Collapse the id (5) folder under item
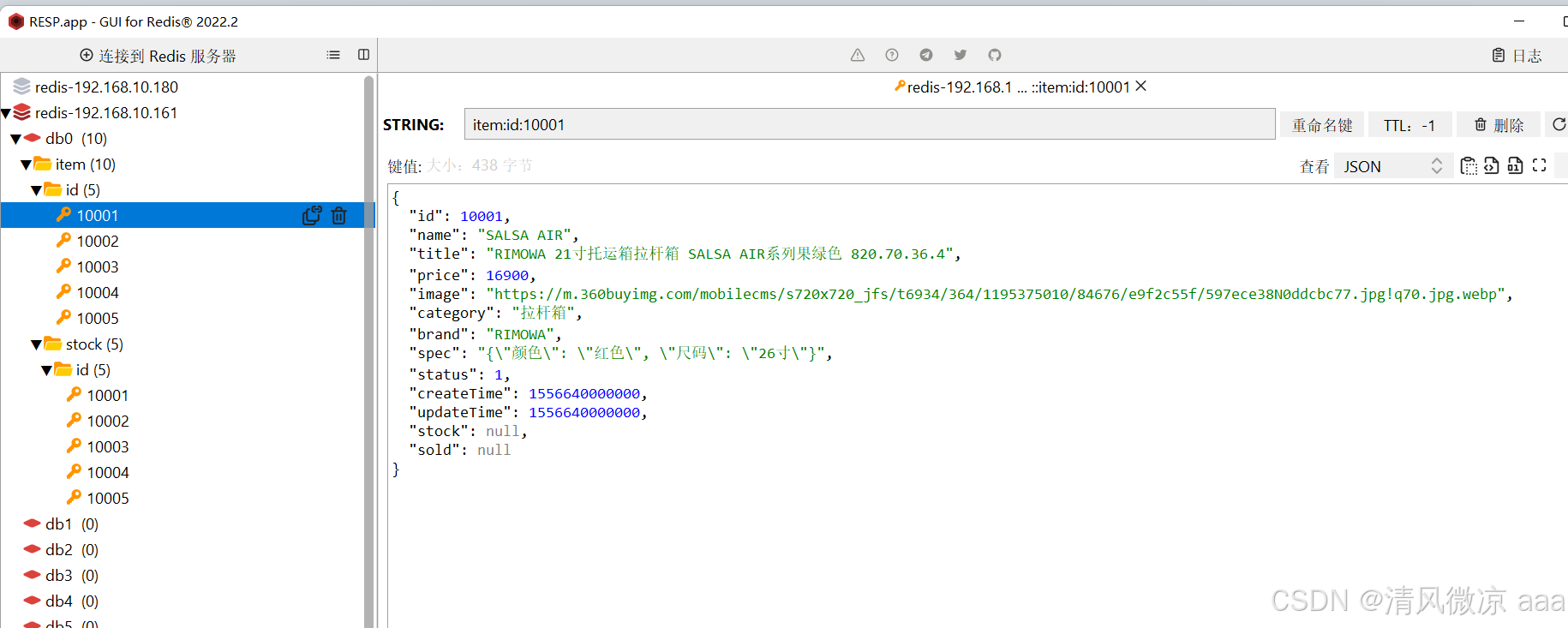1568x628 pixels. click(37, 190)
